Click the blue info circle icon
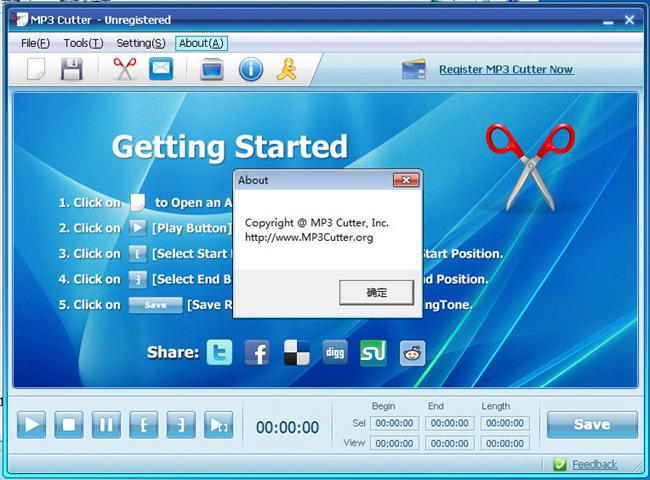 tap(250, 69)
